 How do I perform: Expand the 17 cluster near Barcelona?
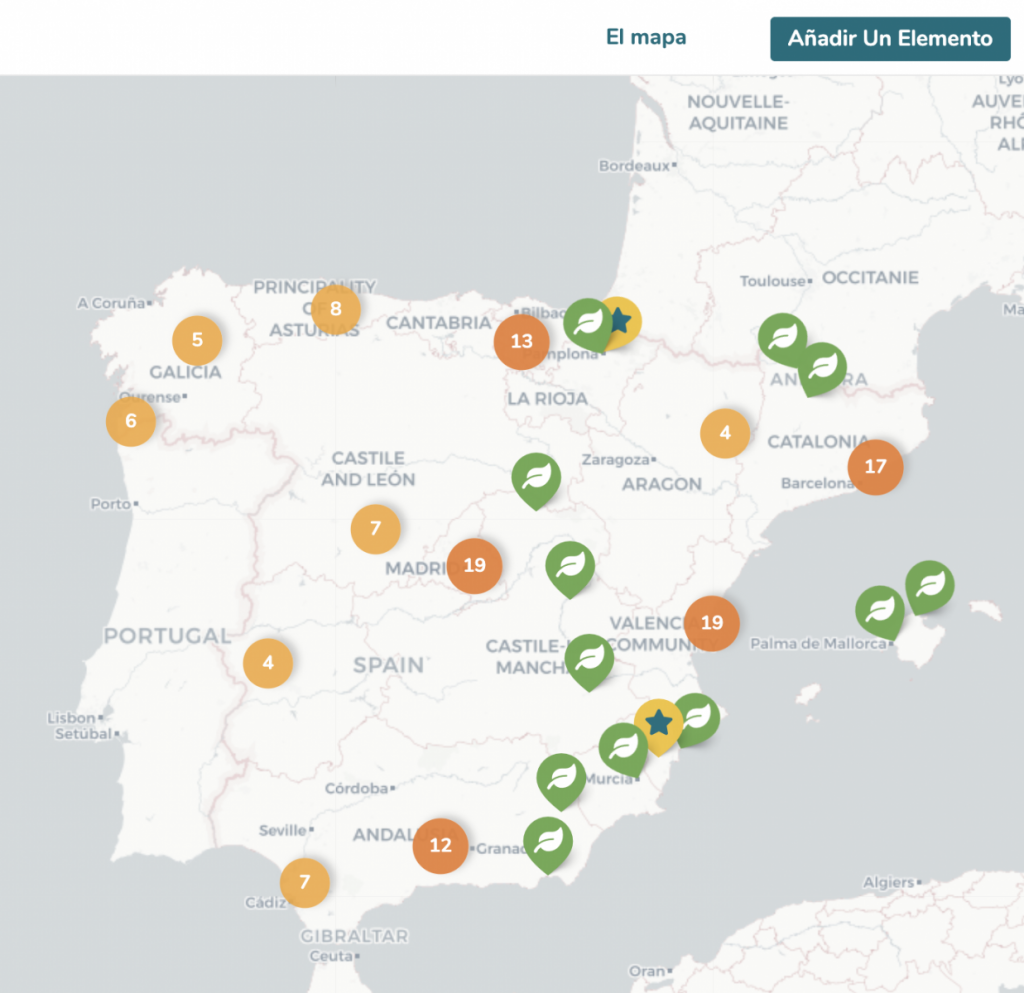pos(875,467)
